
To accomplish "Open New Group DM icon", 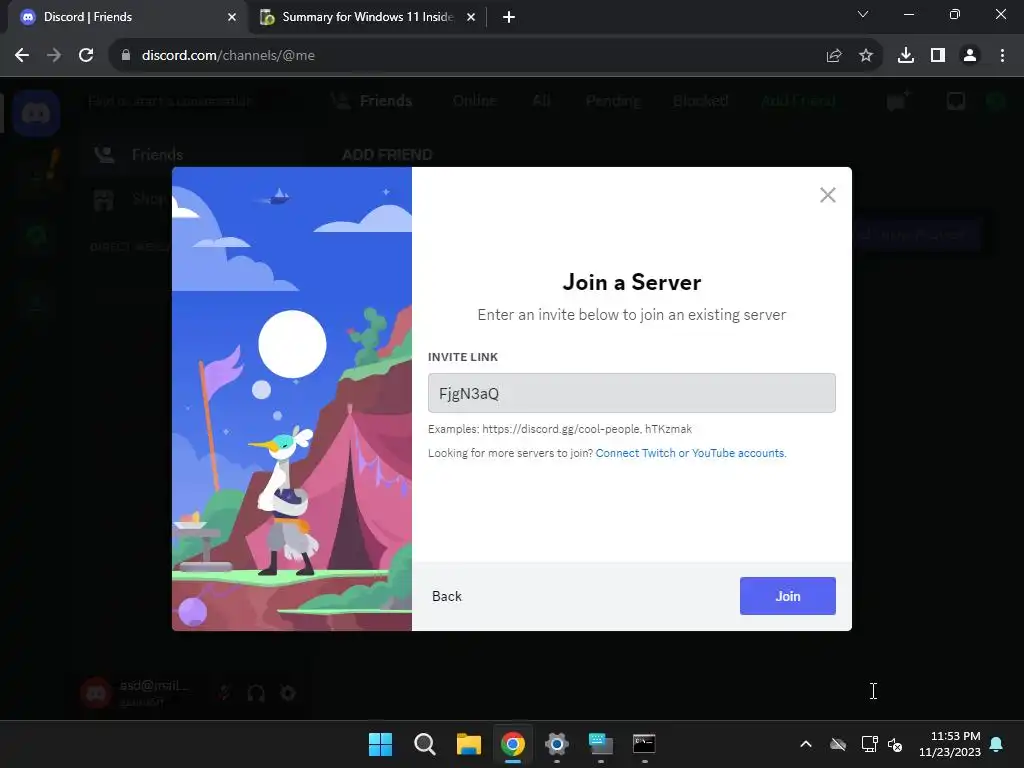I will 897,101.
